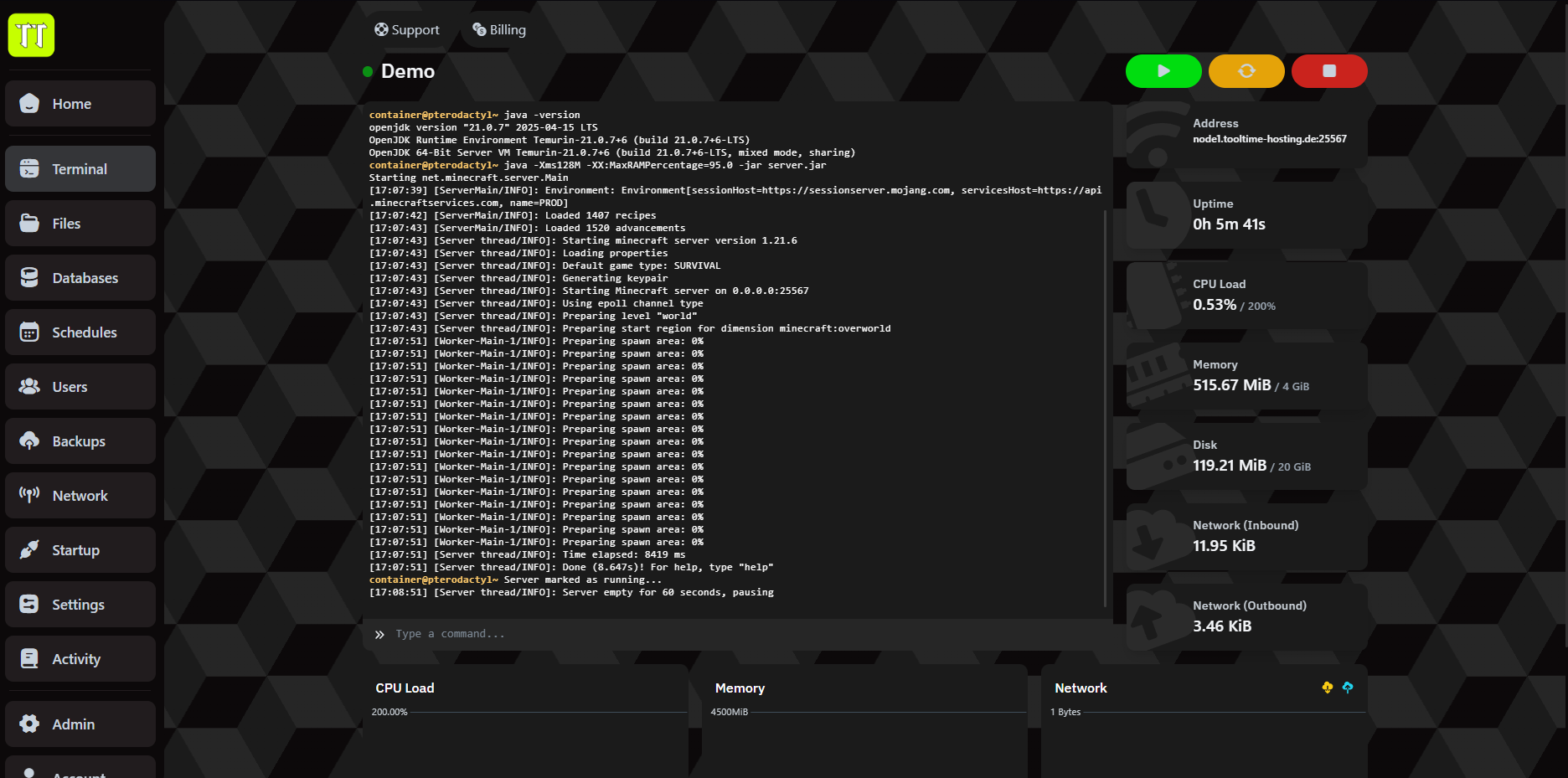1568x778 pixels.
Task: Open the Network settings page
Action: tap(80, 496)
